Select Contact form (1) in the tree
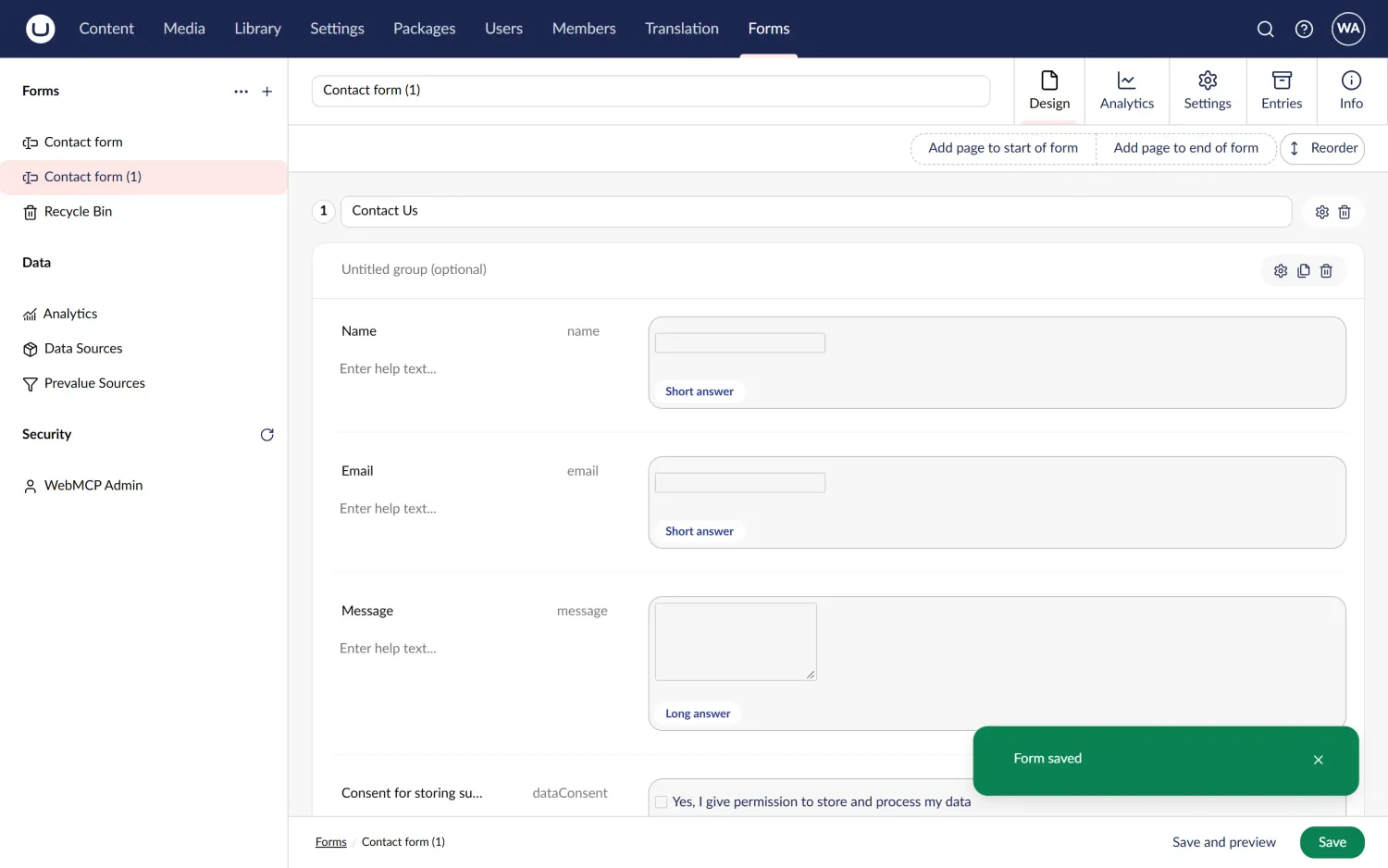Image resolution: width=1388 pixels, height=868 pixels. click(143, 177)
